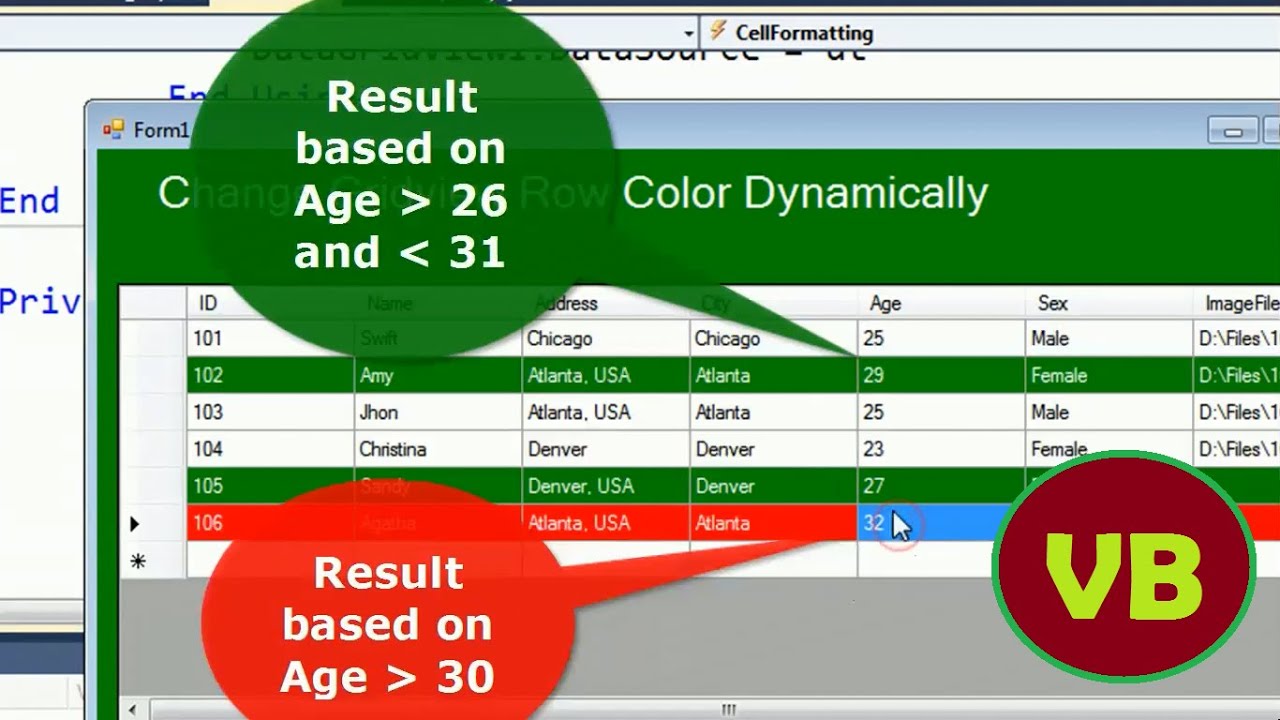Screen dimensions: 1280x720
Task: Select the cell with ID 102
Action: coord(270,376)
